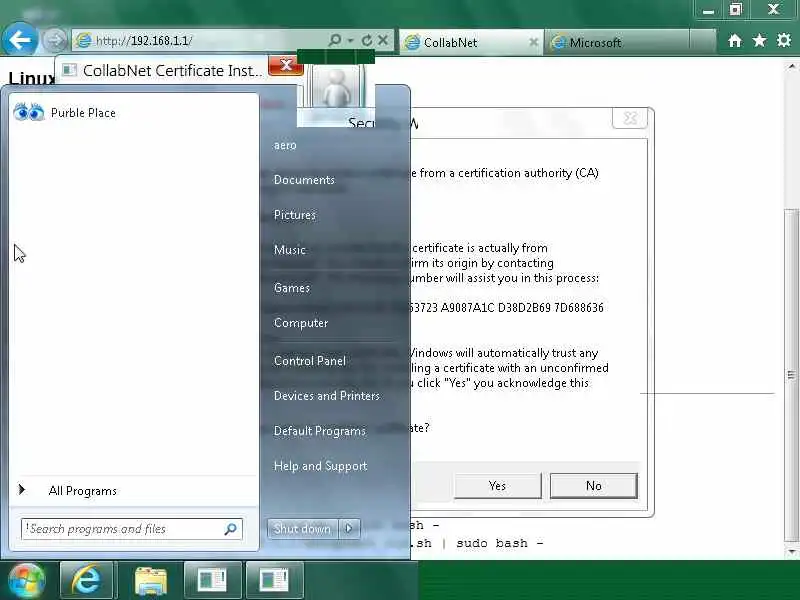This screenshot has height=600, width=800.
Task: Click CollabNet Certificate window title icon
Action: point(70,70)
